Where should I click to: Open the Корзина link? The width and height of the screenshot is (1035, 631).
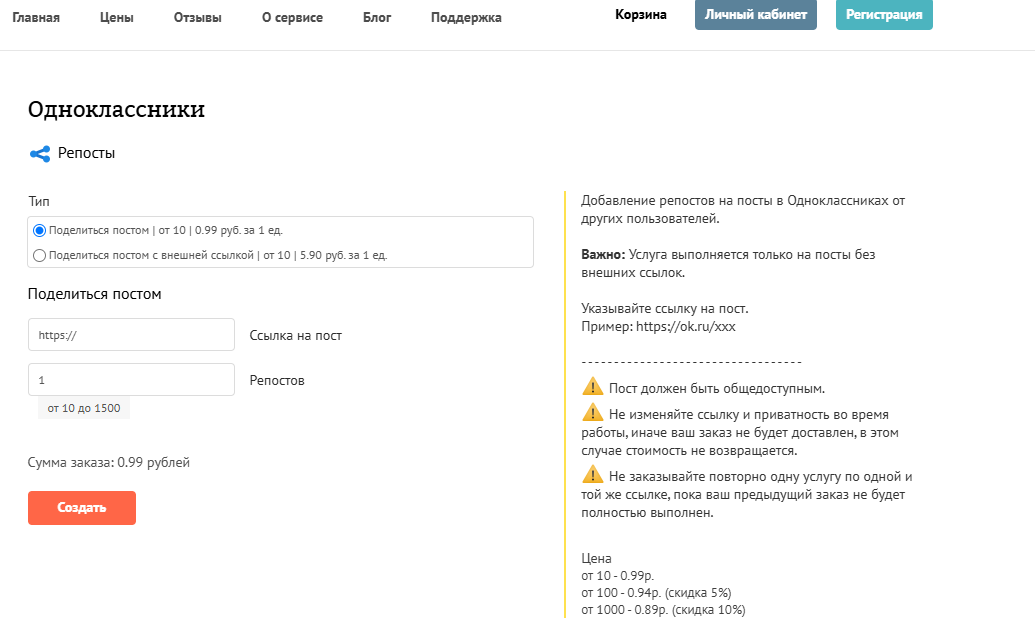640,15
